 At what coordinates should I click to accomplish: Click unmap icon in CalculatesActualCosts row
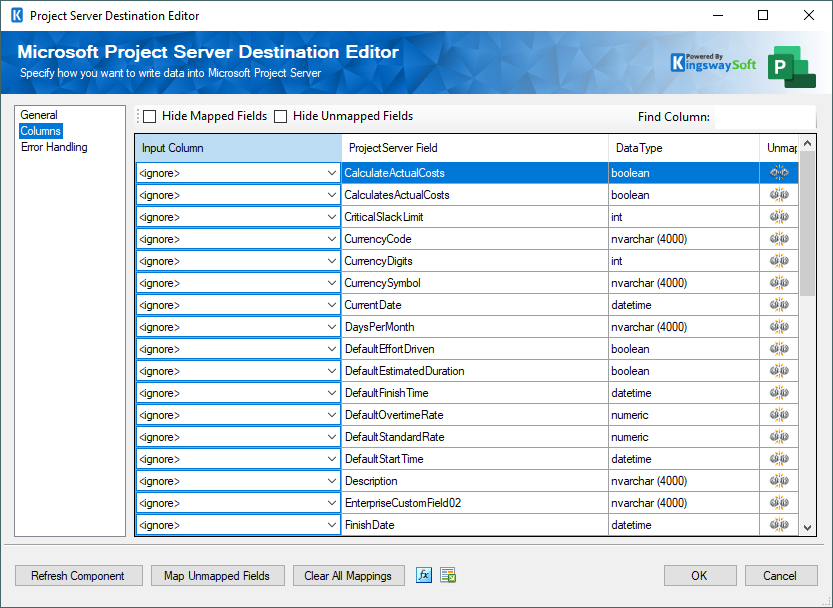pos(779,195)
